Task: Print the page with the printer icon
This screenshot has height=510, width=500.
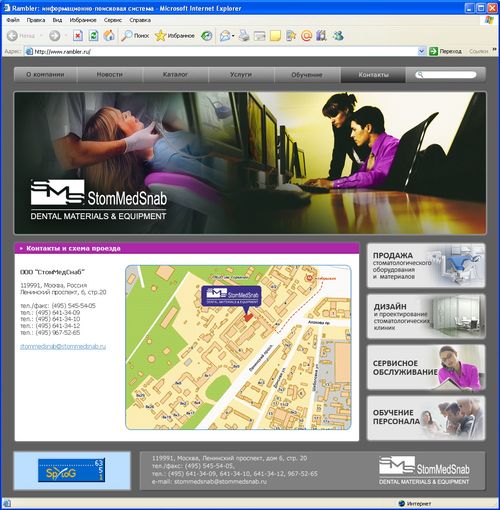Action: coord(244,35)
